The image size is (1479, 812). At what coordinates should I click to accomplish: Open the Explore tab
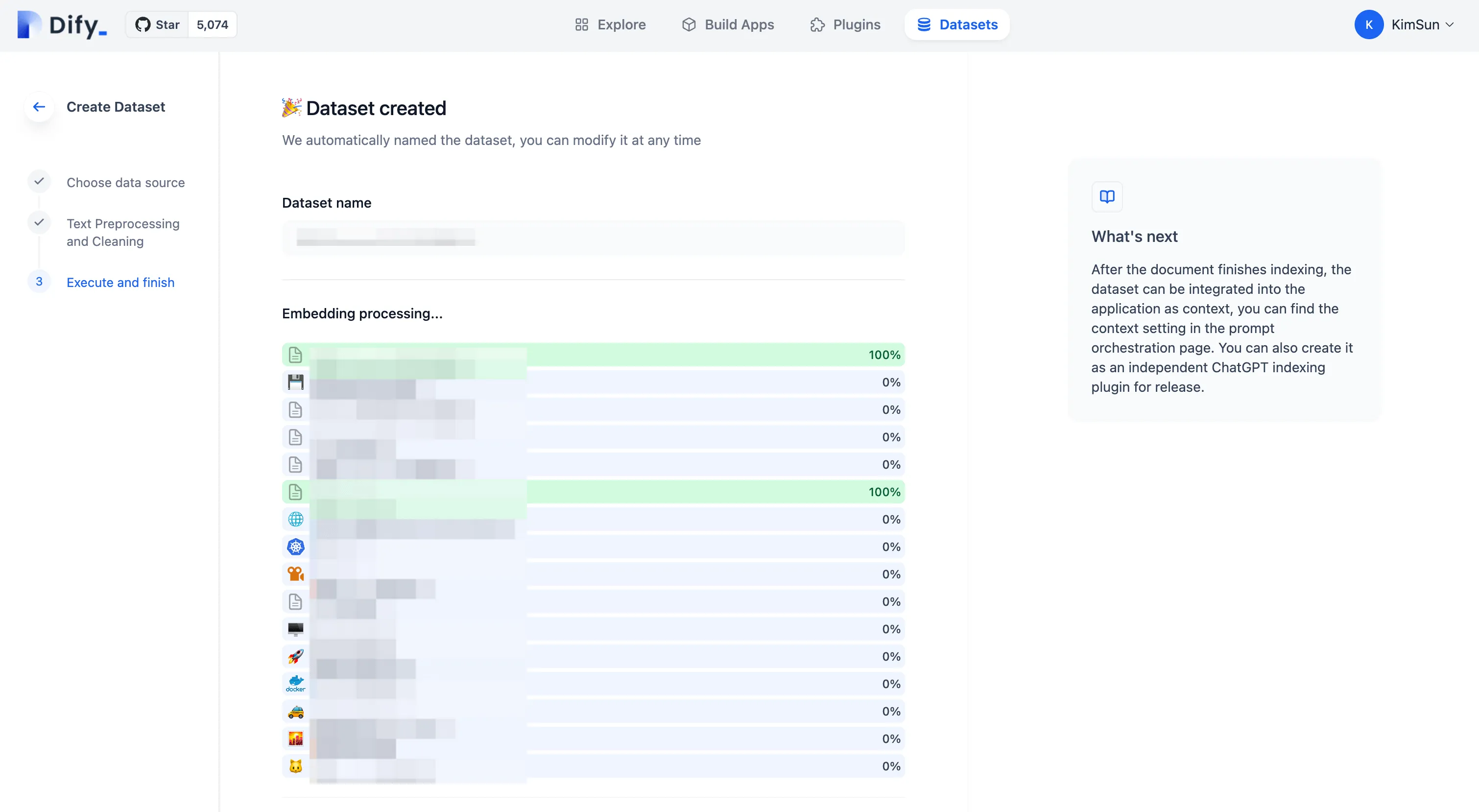[610, 24]
